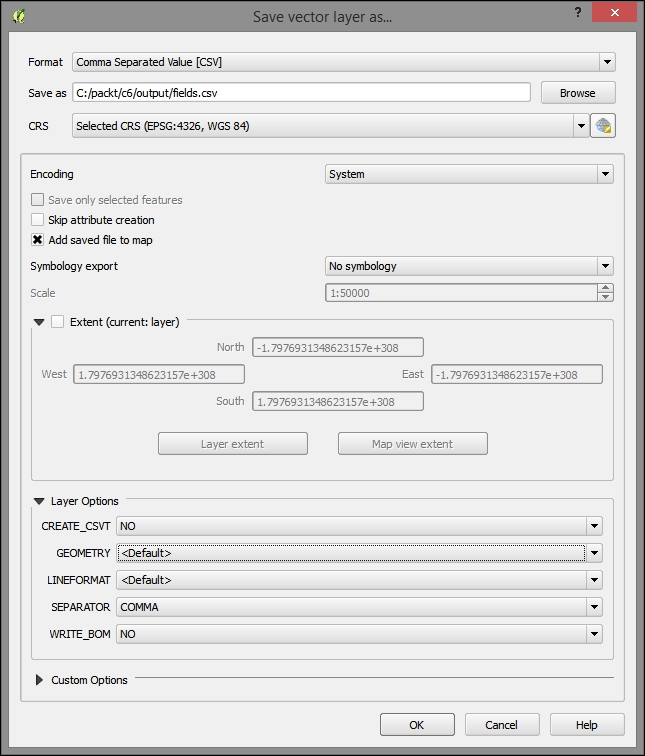Click the QGIS logo in title bar
This screenshot has height=756, width=645.
[19, 16]
